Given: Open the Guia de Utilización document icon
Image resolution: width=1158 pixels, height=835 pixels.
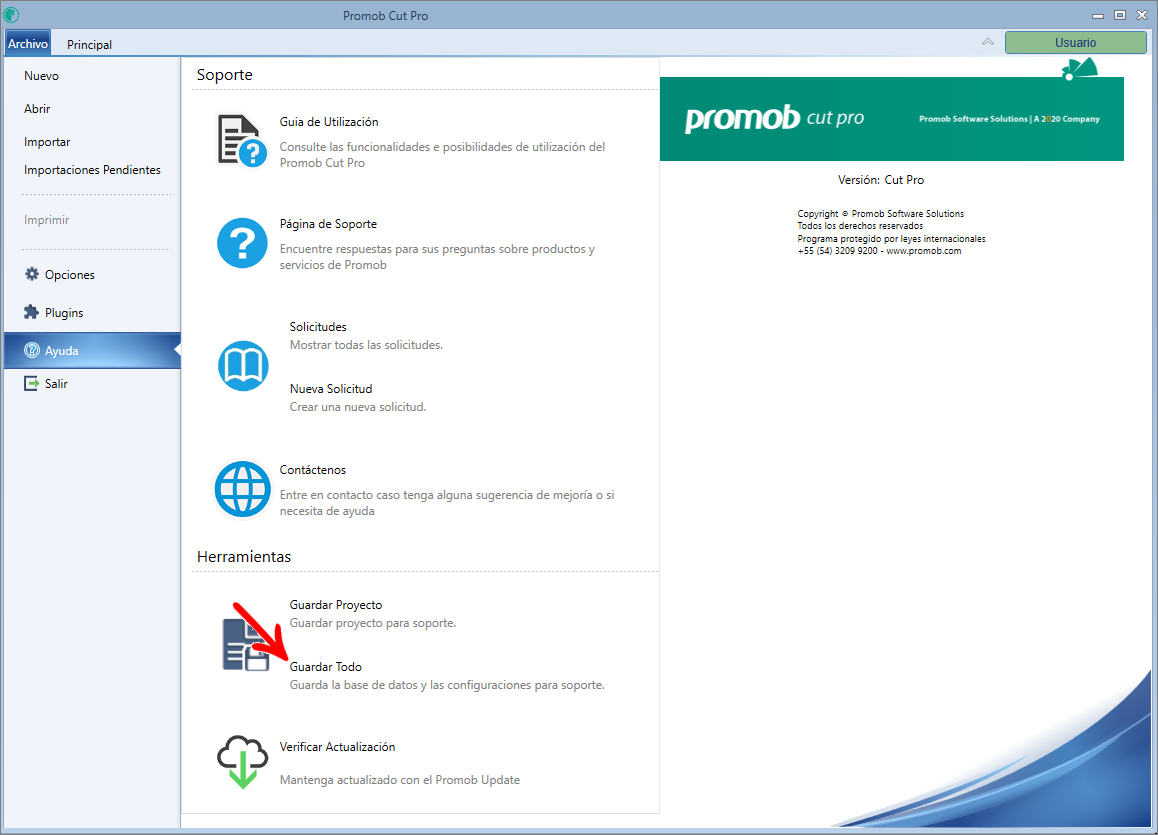Looking at the screenshot, I should [x=241, y=140].
